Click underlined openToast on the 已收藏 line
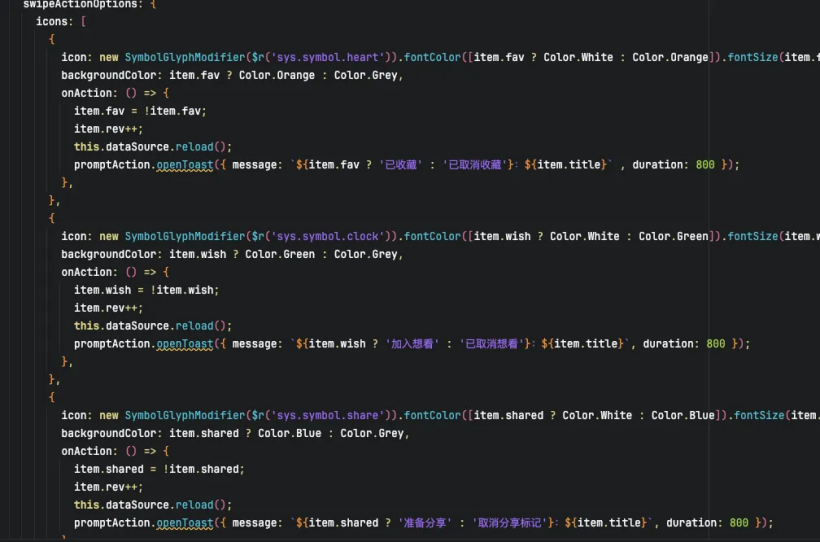The image size is (820, 542). pos(184,165)
